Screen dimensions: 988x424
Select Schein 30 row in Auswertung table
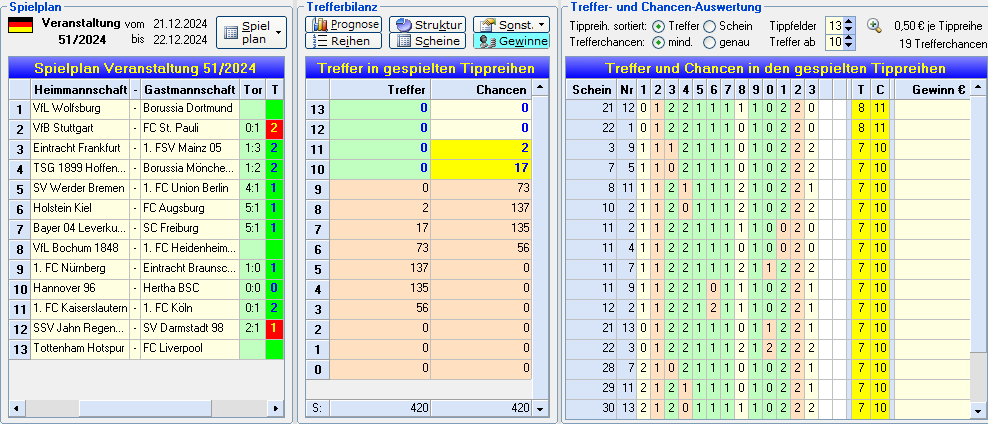(x=767, y=408)
